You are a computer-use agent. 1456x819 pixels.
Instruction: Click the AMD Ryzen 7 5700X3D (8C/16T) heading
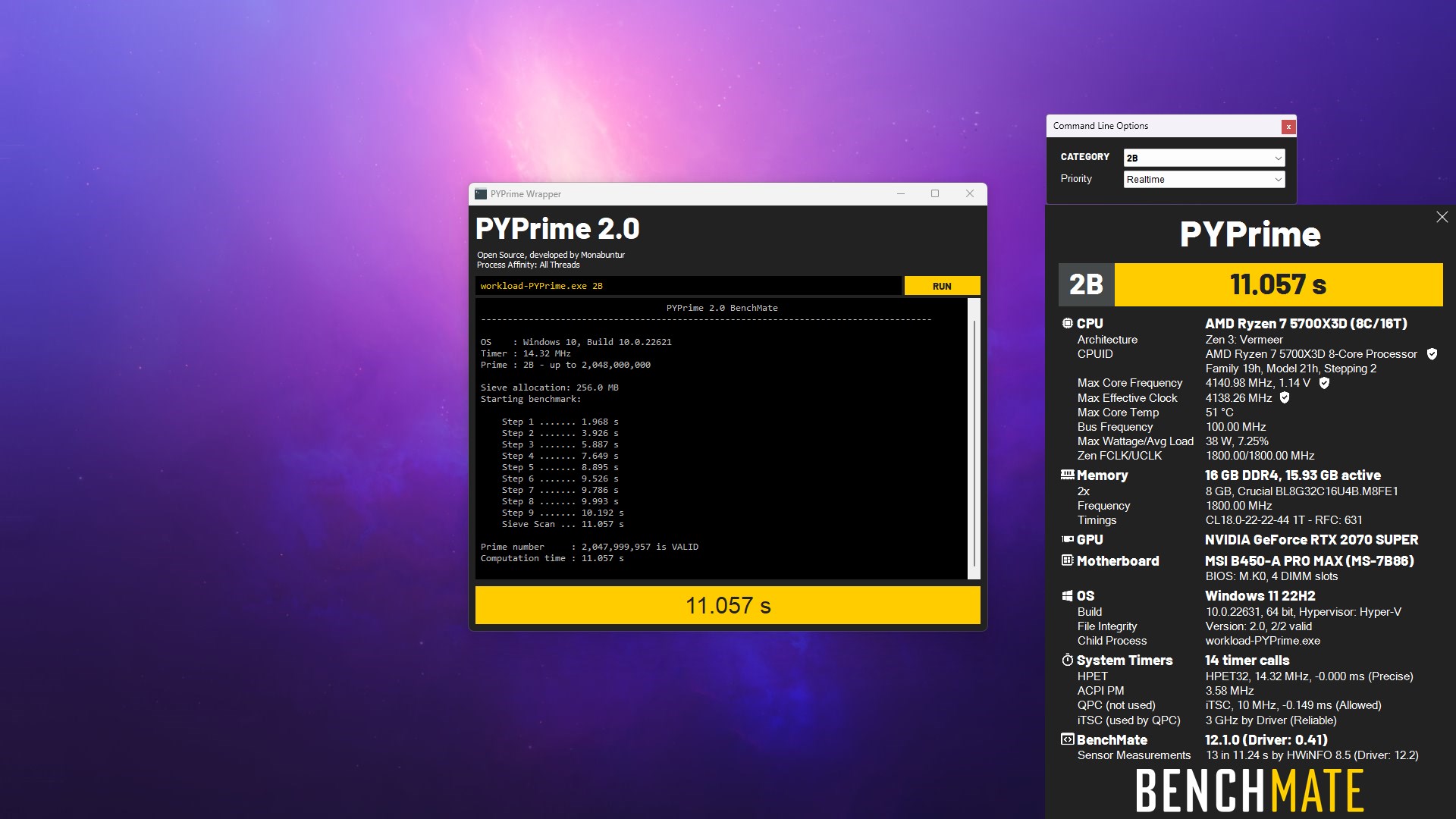coord(1306,324)
